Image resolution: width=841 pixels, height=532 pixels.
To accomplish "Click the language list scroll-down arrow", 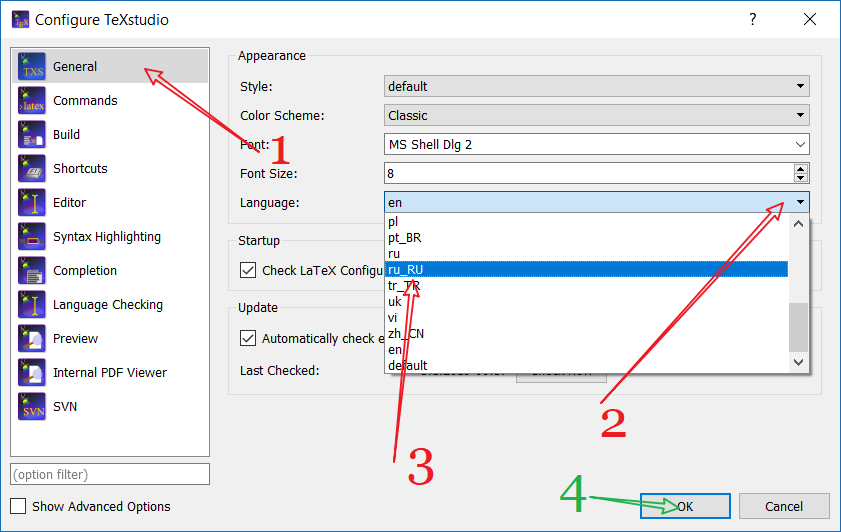I will click(798, 362).
